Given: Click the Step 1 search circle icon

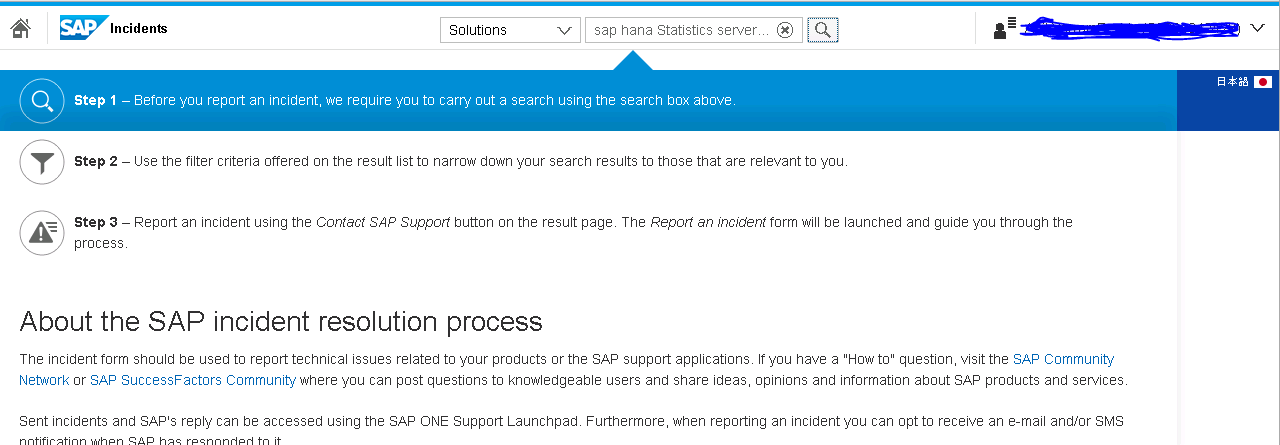Looking at the screenshot, I should click(x=42, y=101).
